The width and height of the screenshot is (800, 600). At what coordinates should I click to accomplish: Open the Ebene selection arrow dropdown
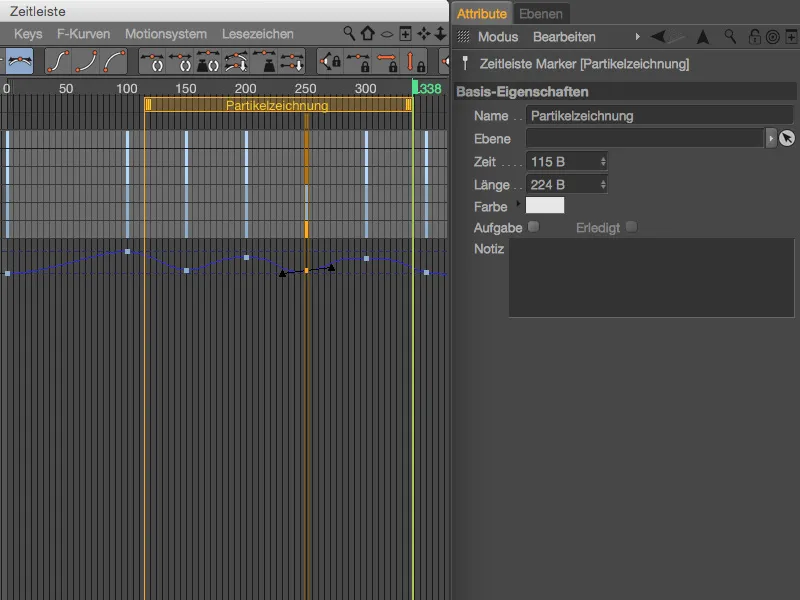point(770,139)
